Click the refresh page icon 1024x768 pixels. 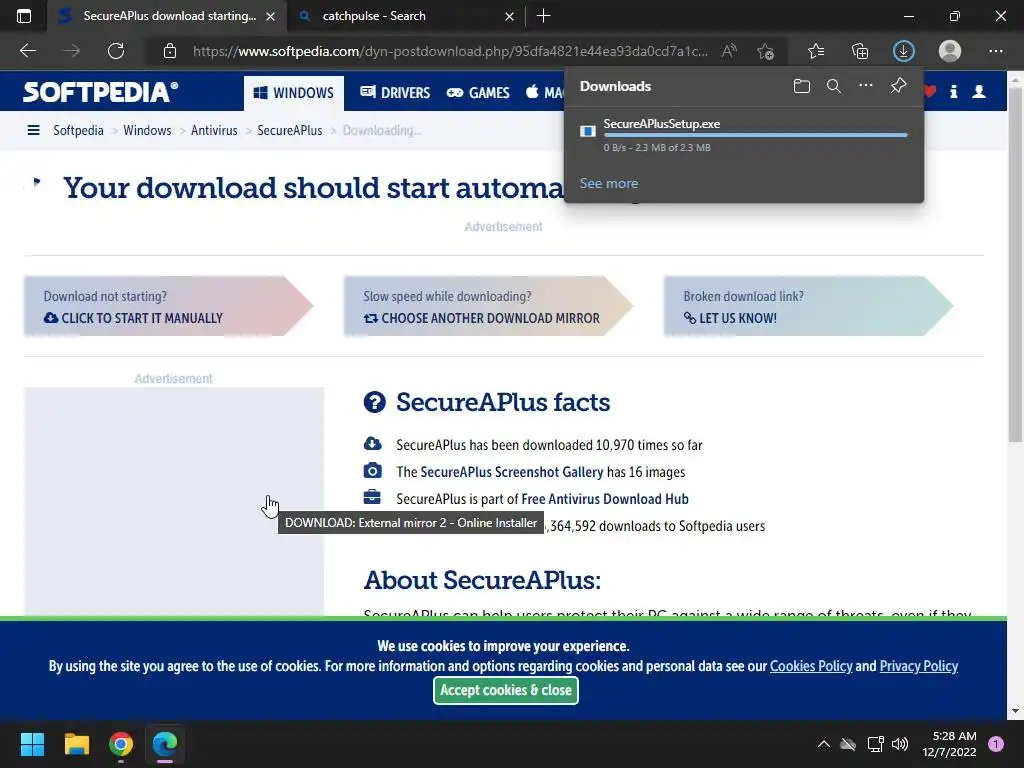click(x=116, y=51)
